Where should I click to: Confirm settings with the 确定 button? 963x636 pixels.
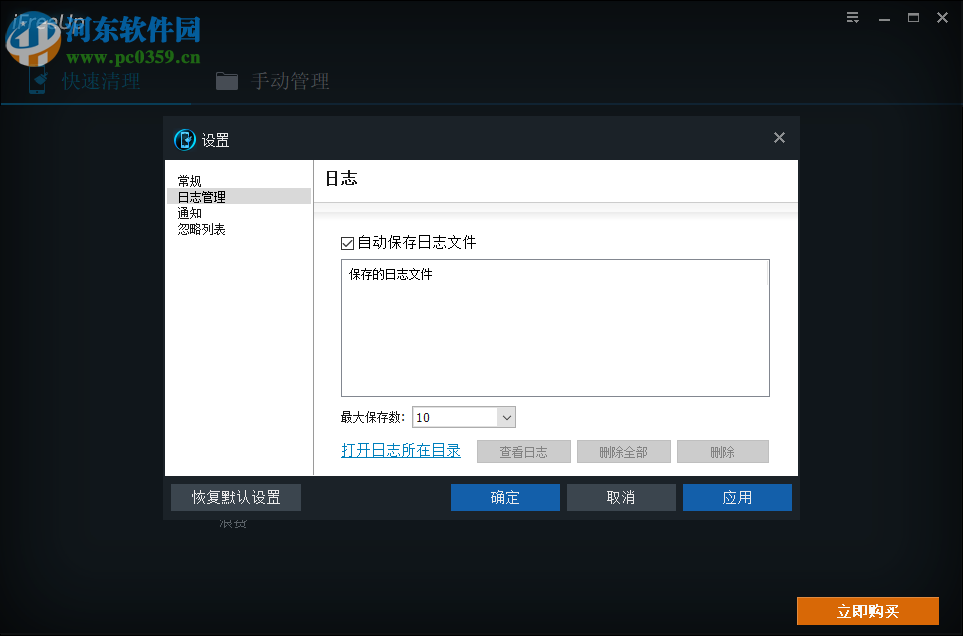[x=505, y=497]
